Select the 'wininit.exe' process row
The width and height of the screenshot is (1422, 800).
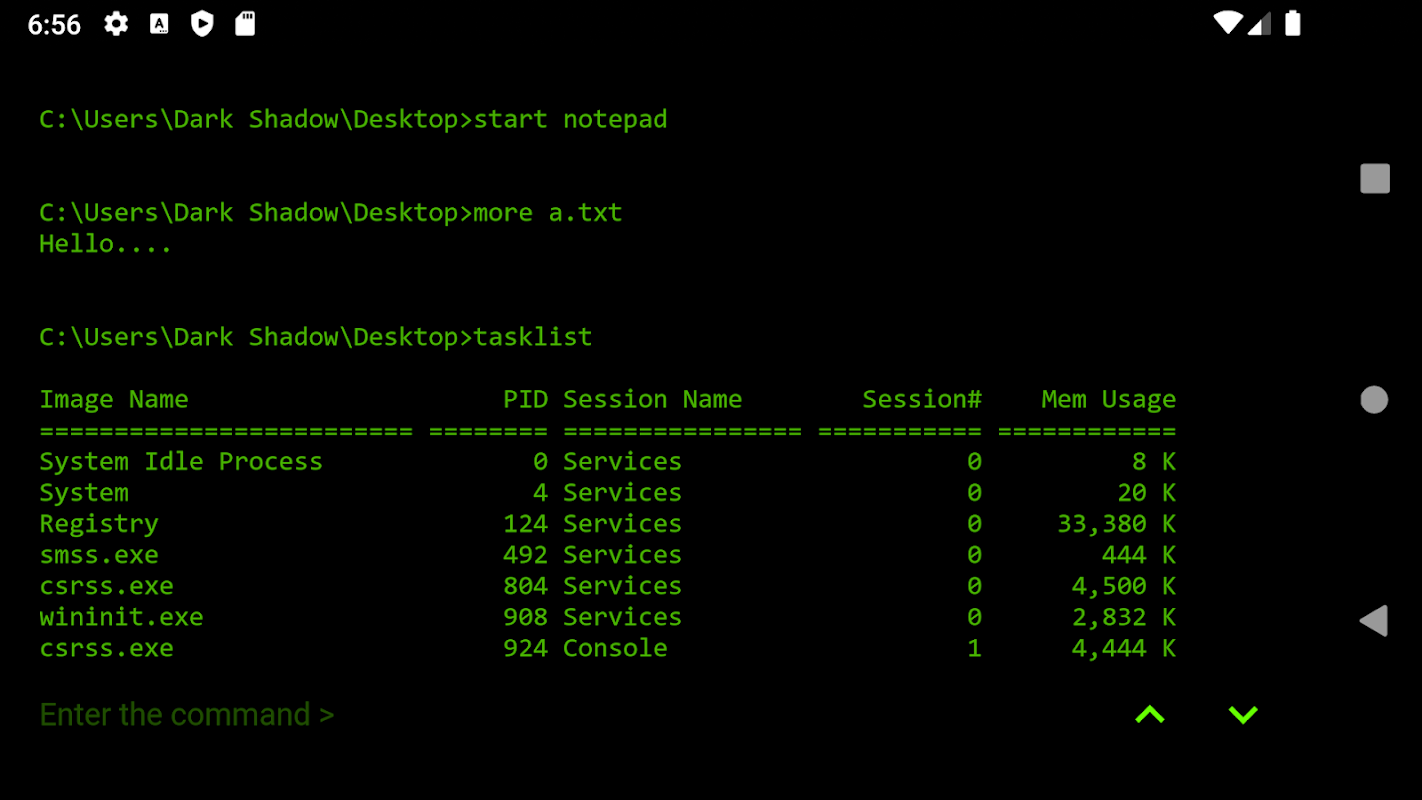click(x=121, y=617)
